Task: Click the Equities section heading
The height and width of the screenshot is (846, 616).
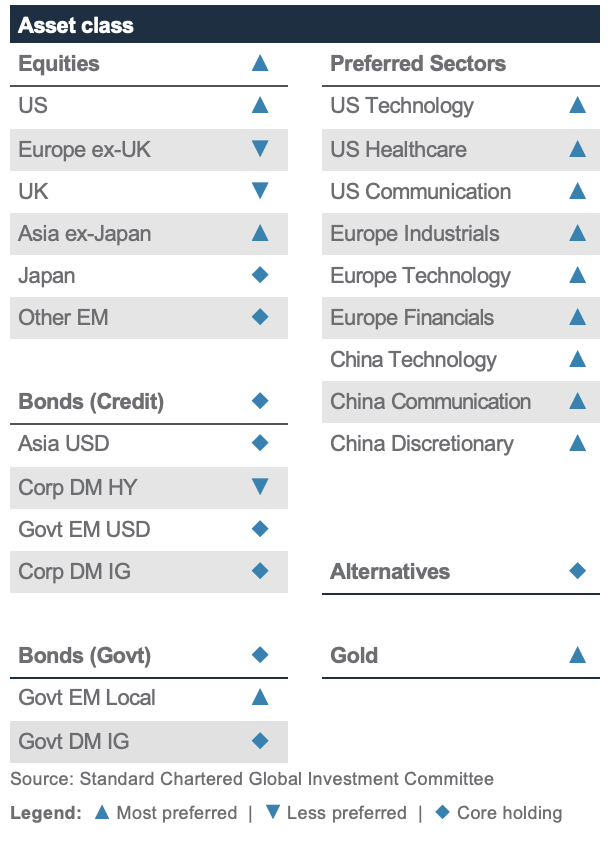Action: 59,64
